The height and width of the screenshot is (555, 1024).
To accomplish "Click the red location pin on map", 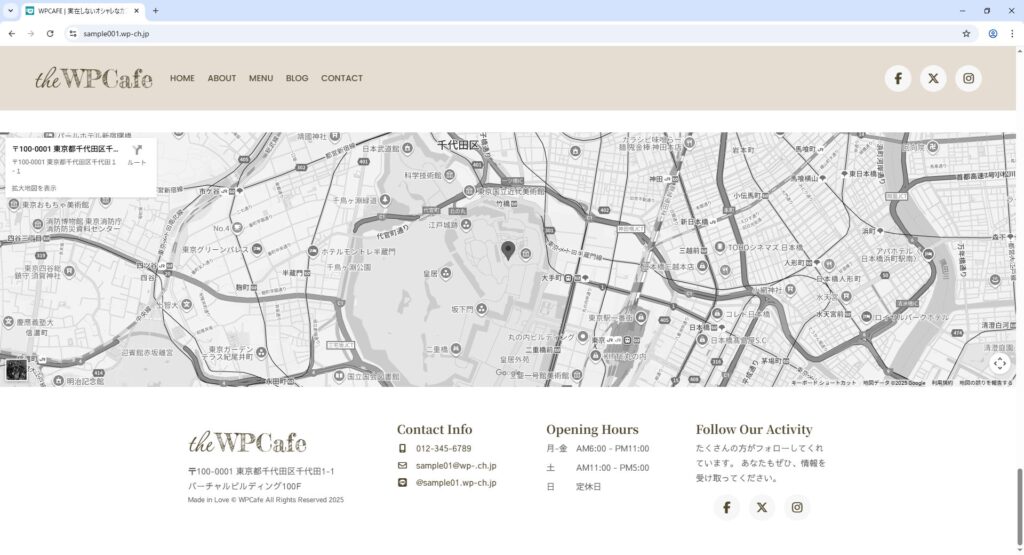I will (508, 250).
